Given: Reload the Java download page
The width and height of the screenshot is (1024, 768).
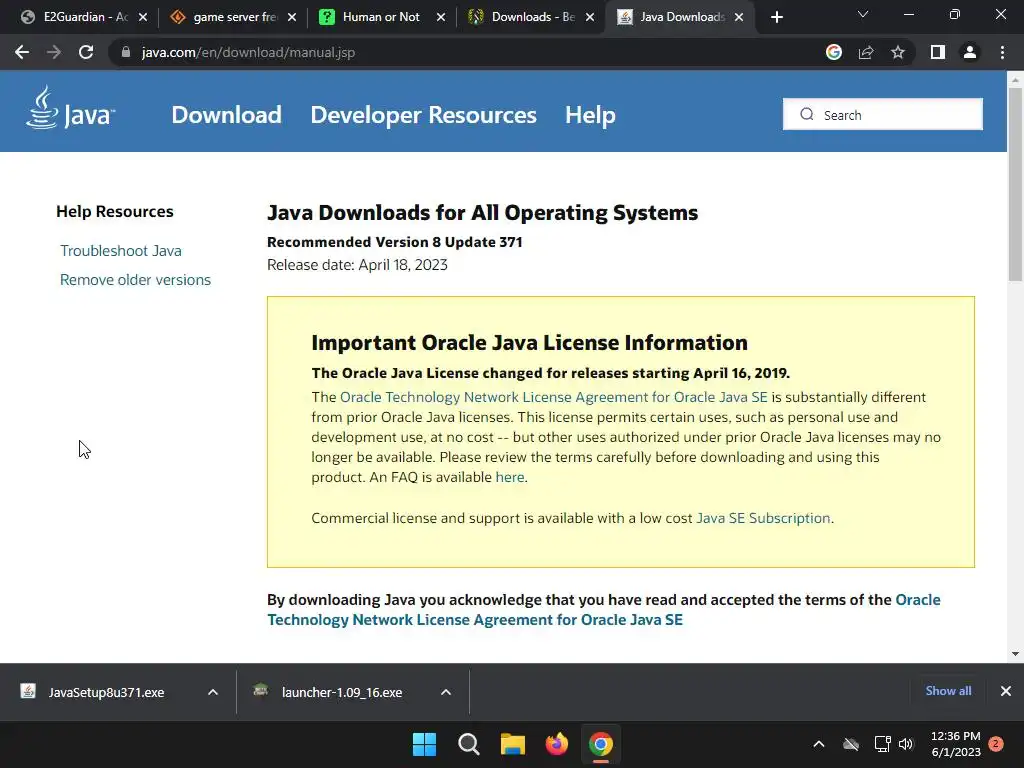Looking at the screenshot, I should 86,52.
